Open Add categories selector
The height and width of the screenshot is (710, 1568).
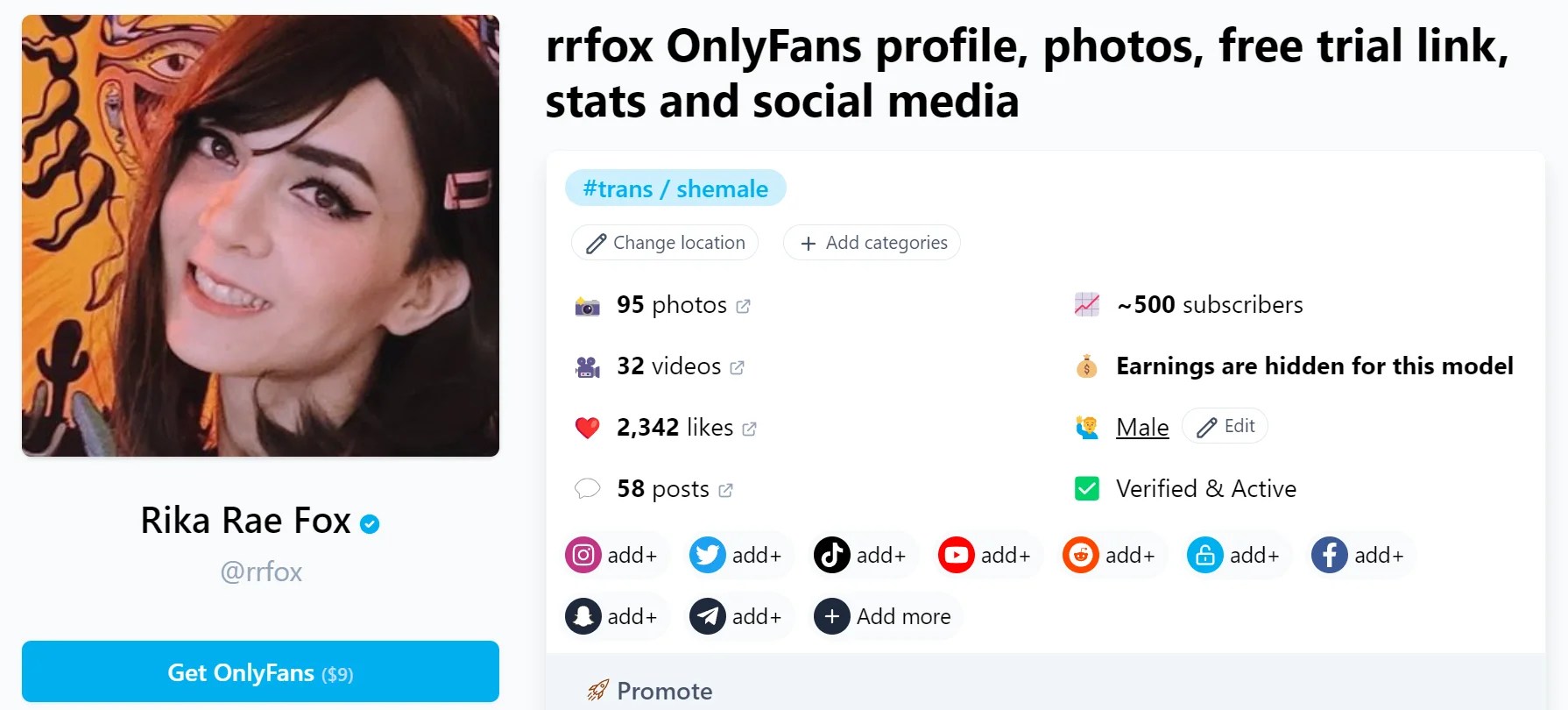point(871,243)
